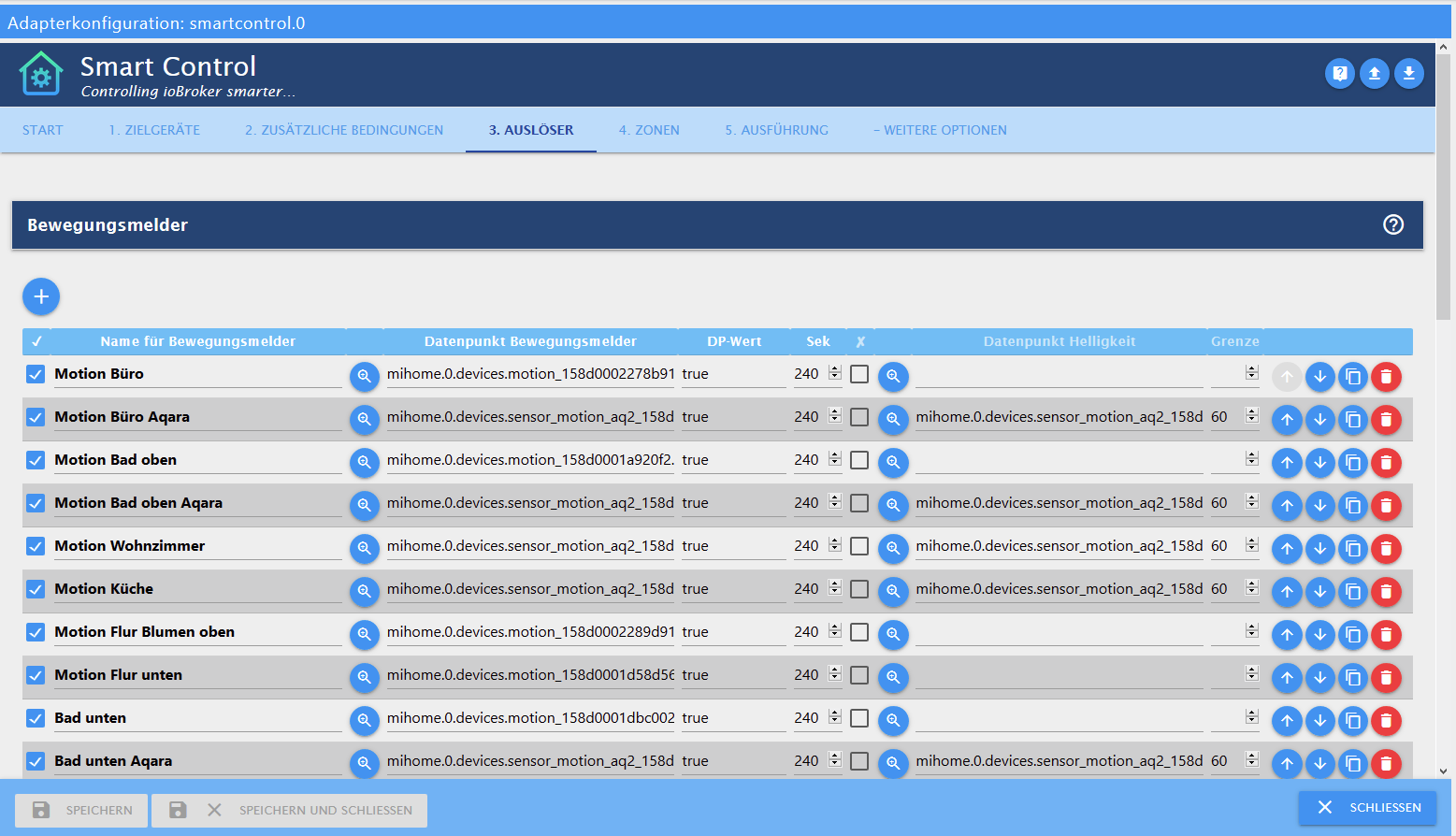
Task: Open WEITERE OPTIONEN tab
Action: (x=940, y=130)
